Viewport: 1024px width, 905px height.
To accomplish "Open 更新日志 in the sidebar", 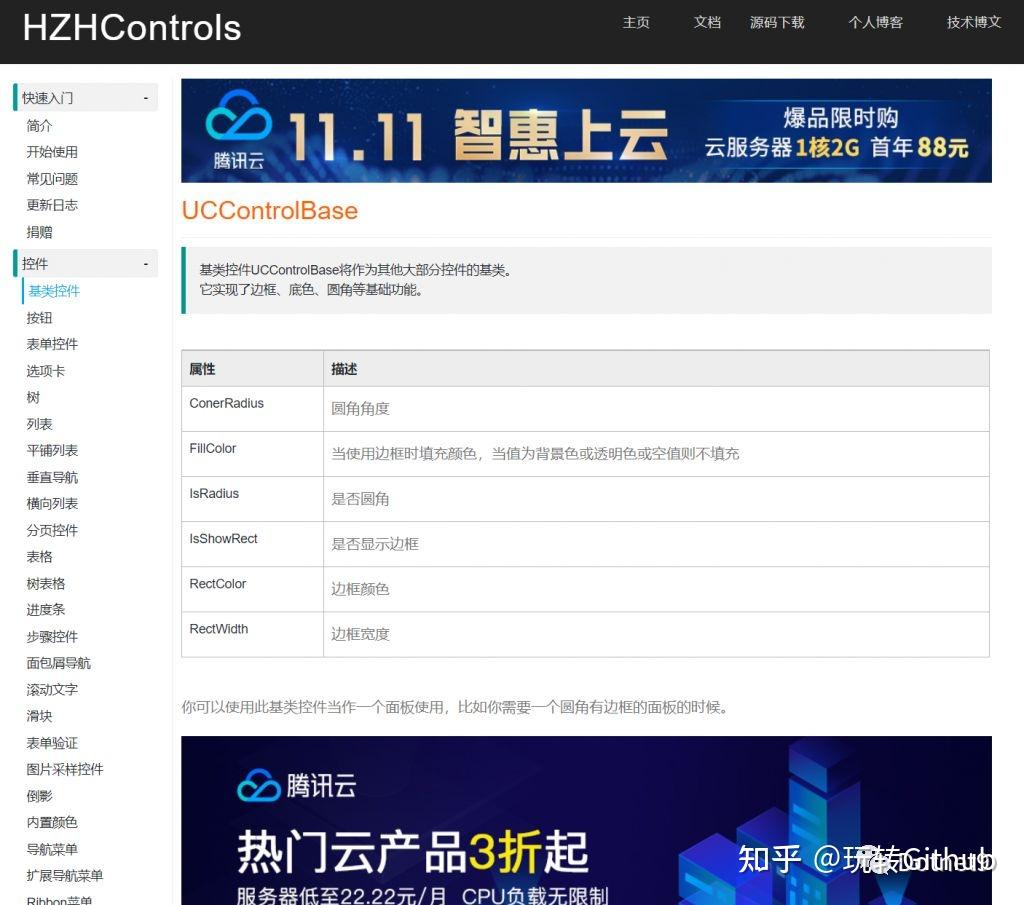I will click(x=52, y=205).
